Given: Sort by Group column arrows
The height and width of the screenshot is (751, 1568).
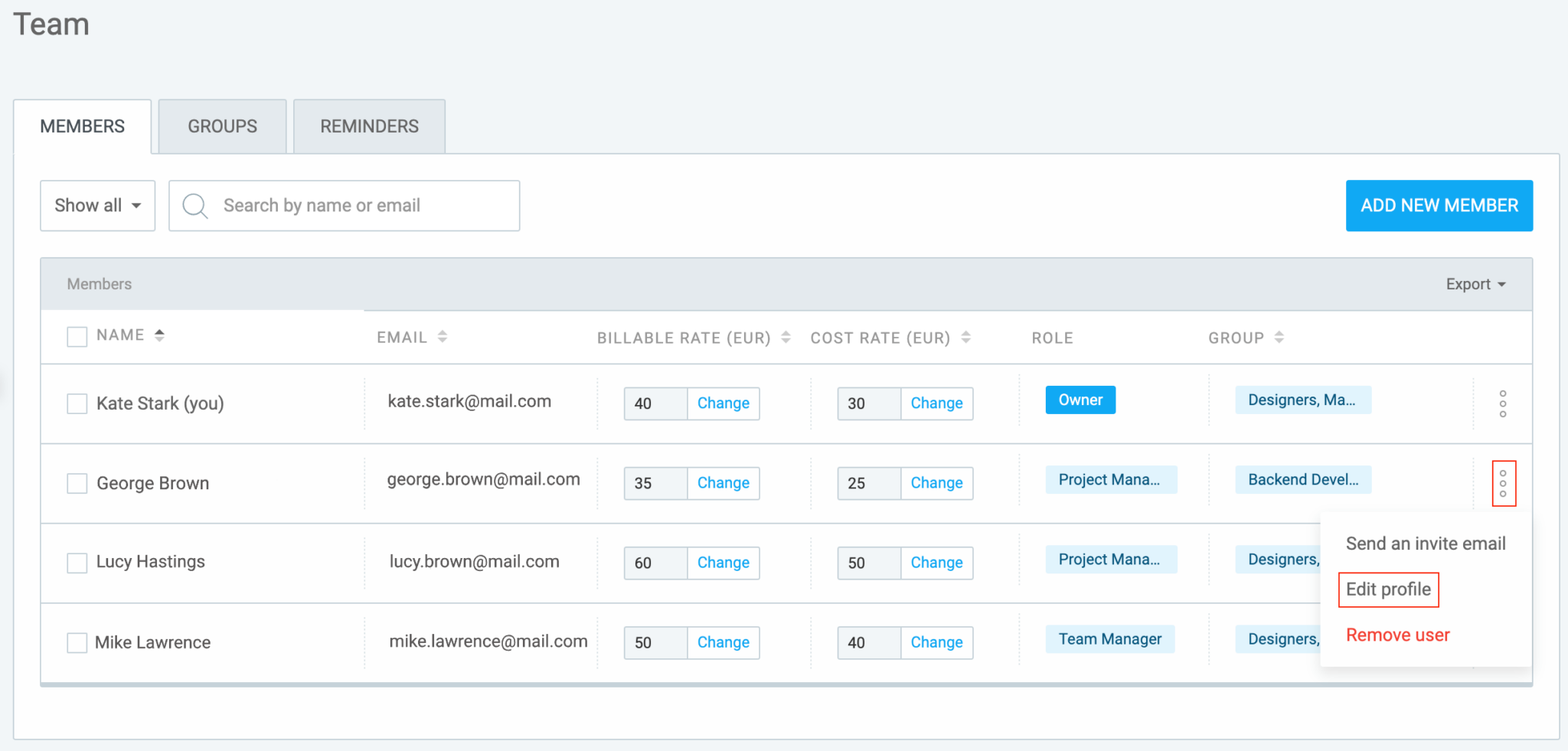Looking at the screenshot, I should coord(1279,338).
